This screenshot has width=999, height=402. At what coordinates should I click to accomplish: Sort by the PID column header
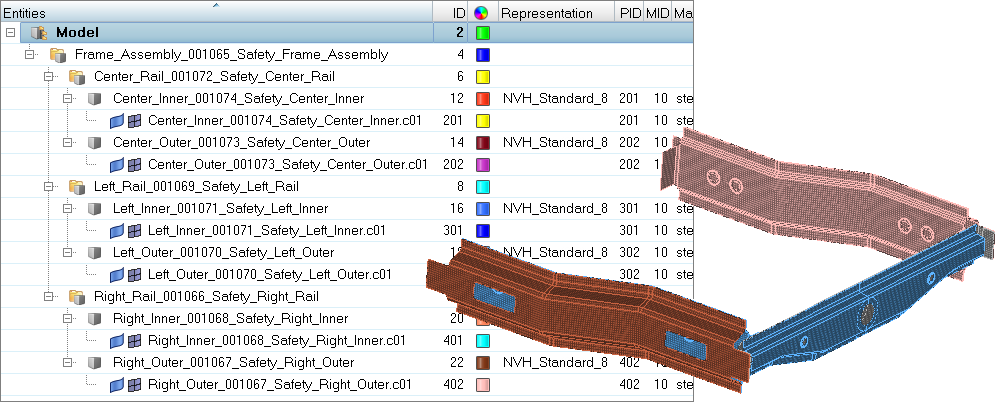629,13
